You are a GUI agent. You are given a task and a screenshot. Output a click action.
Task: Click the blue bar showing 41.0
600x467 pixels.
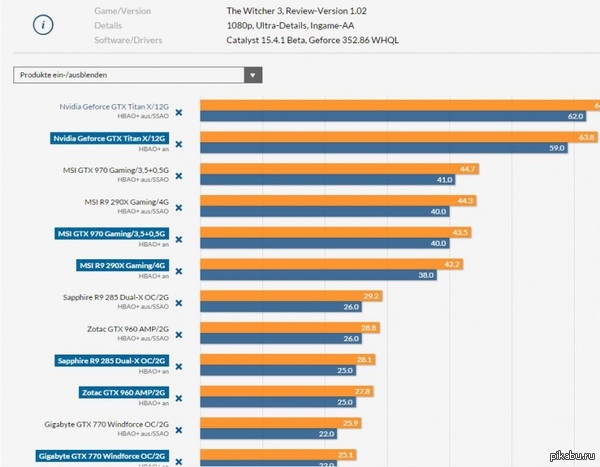(328, 180)
